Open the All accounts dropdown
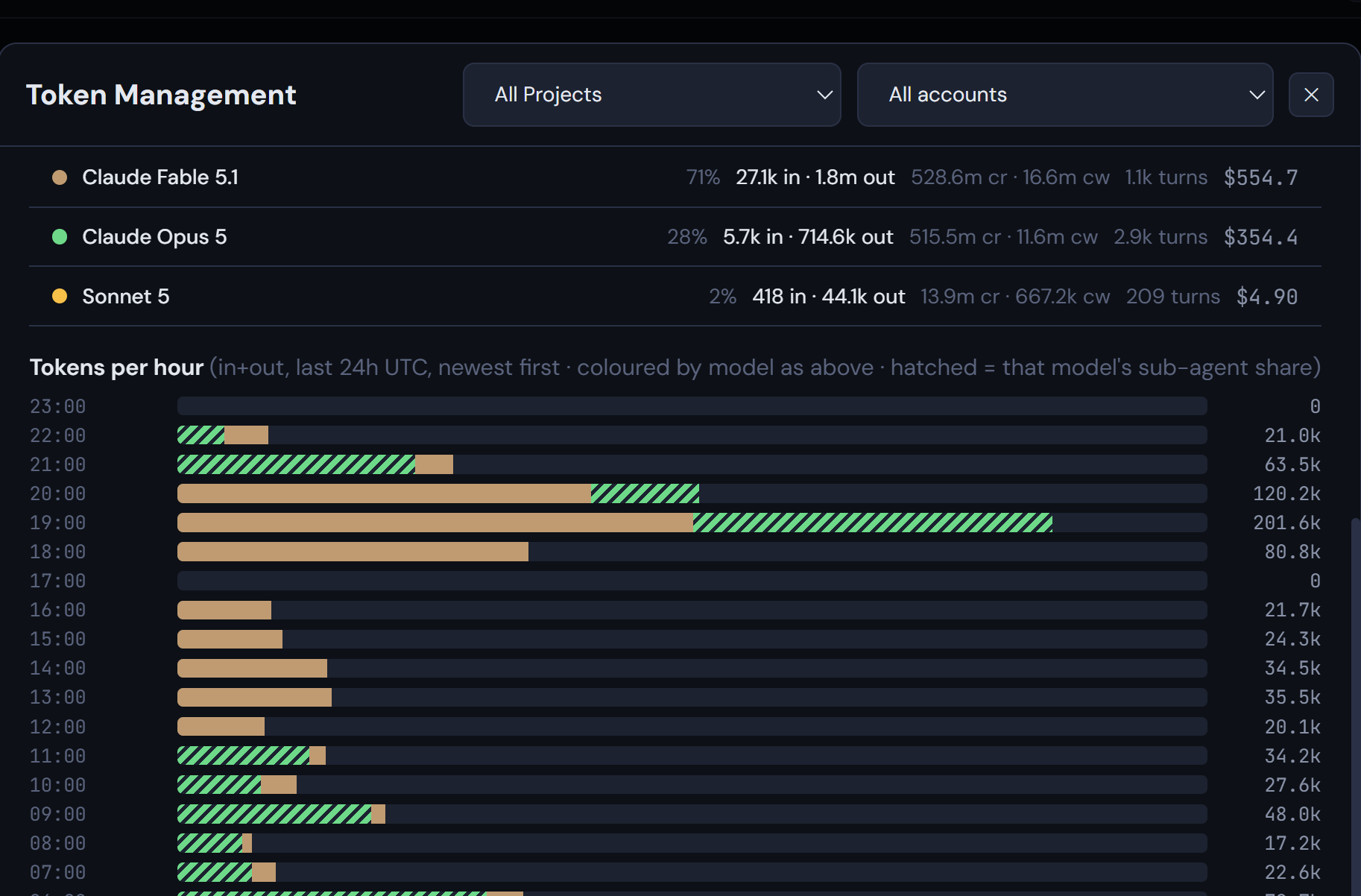The height and width of the screenshot is (896, 1361). click(1065, 95)
